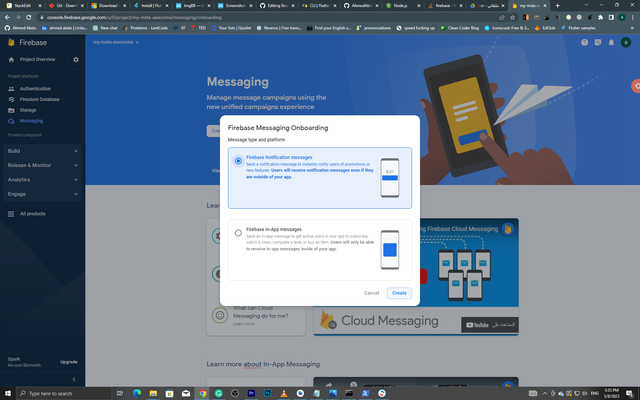Click the Authentication people icon

11,89
